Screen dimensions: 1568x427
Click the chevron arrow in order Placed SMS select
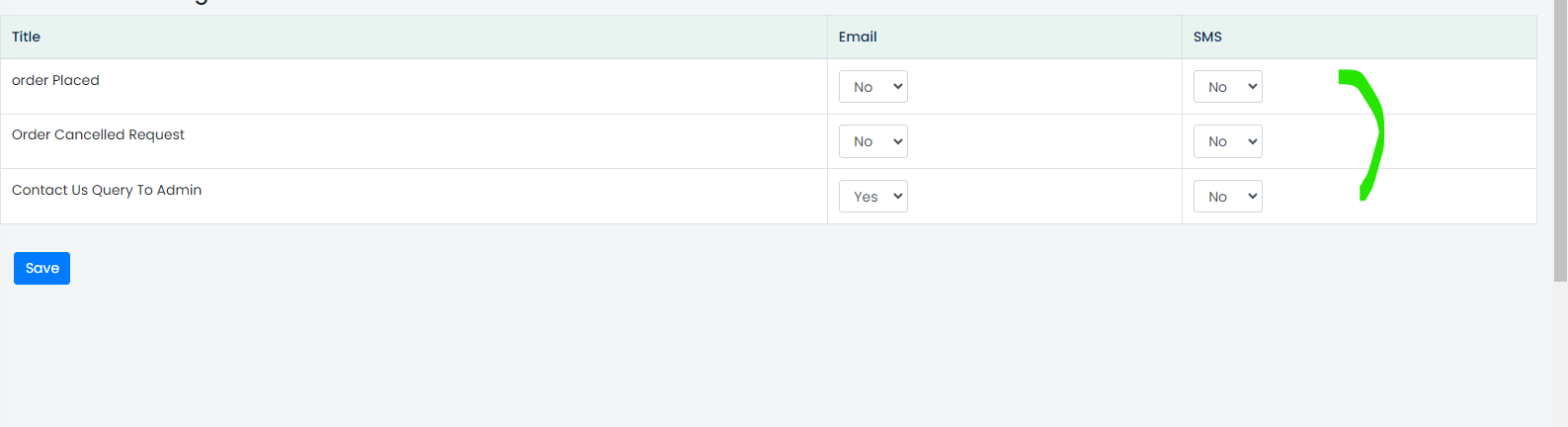point(1253,87)
